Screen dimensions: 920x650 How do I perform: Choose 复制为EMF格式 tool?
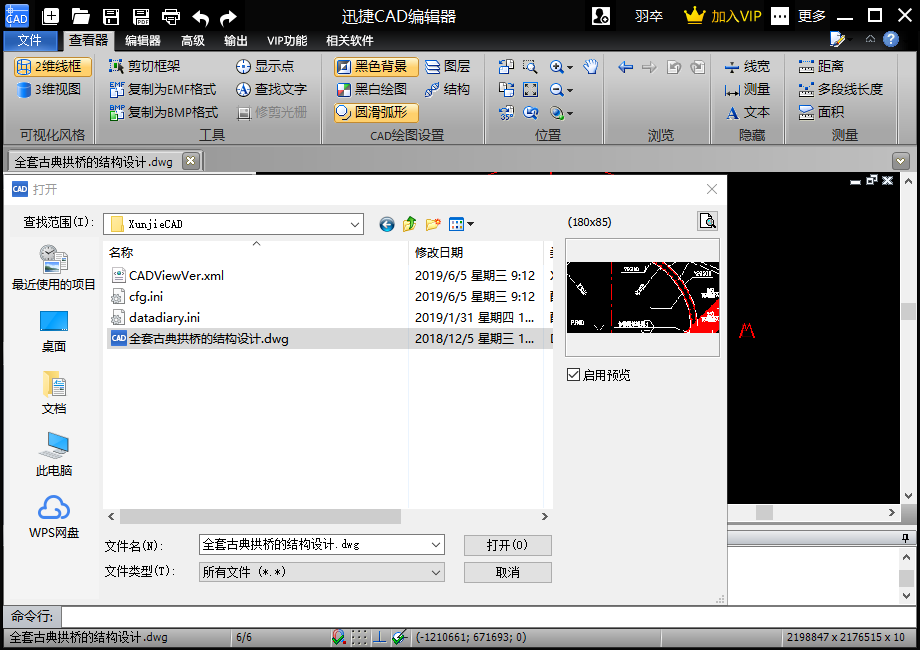tap(163, 89)
